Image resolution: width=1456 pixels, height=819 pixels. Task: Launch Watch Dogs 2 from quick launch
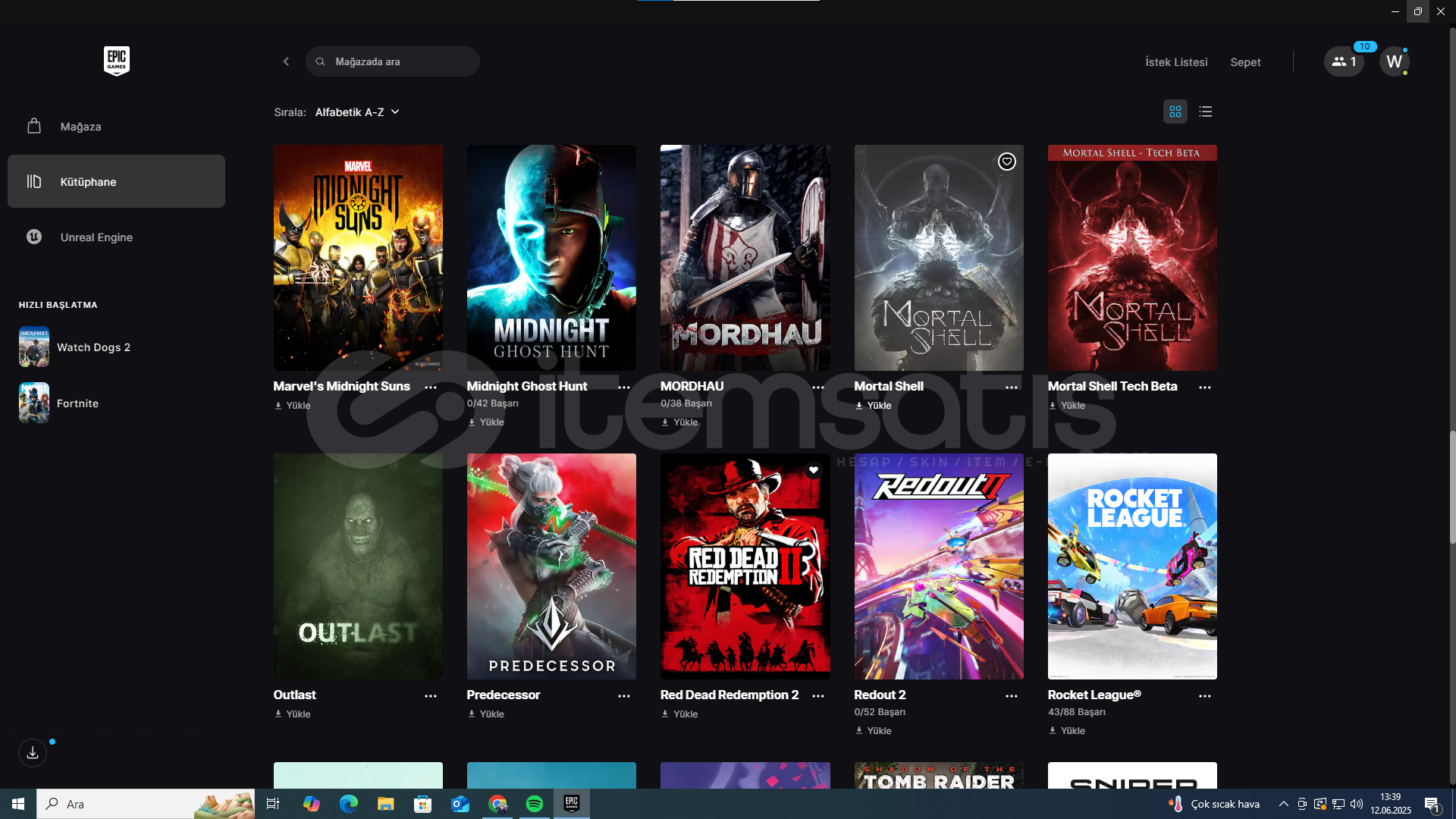coord(76,347)
